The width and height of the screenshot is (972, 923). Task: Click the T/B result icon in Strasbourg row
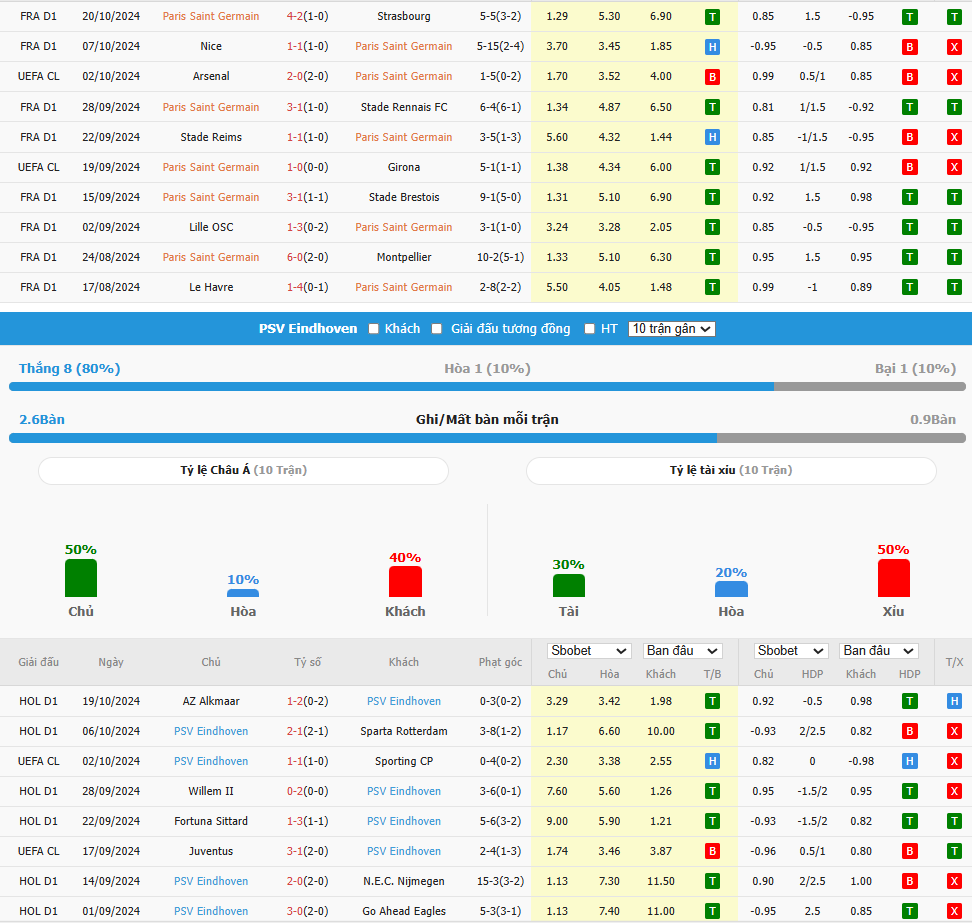pos(712,17)
